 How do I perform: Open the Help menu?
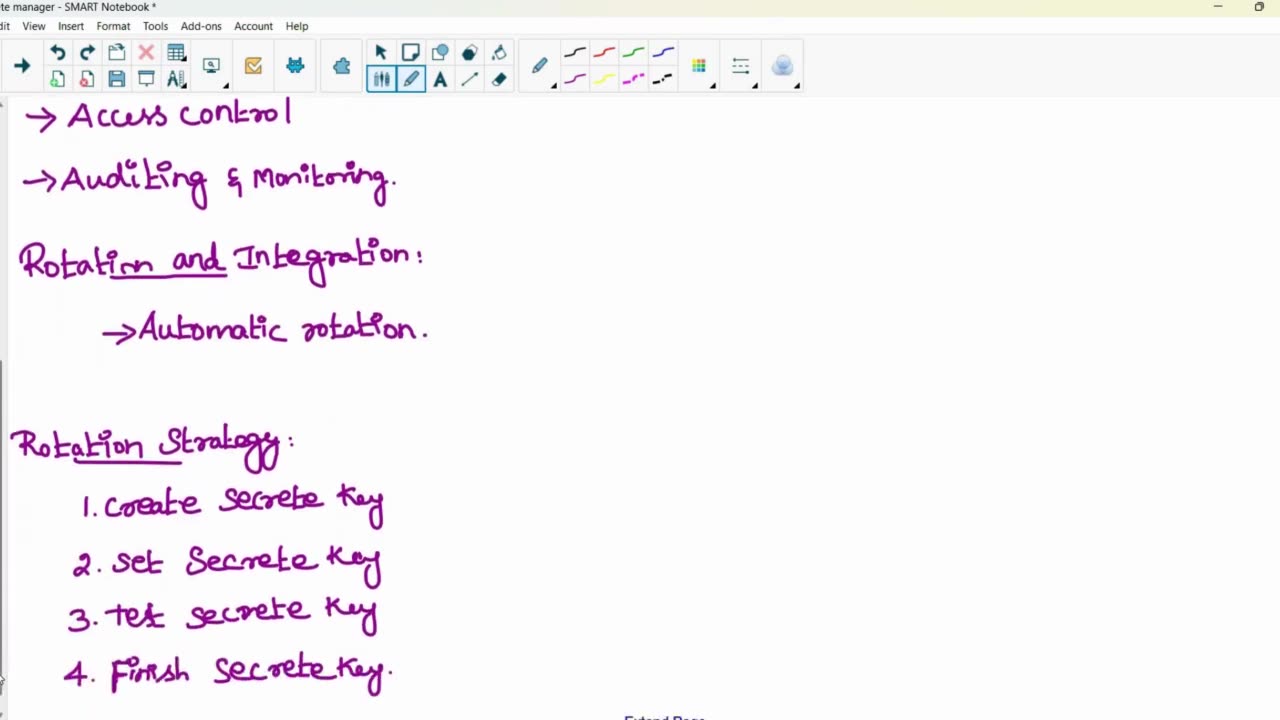[297, 26]
